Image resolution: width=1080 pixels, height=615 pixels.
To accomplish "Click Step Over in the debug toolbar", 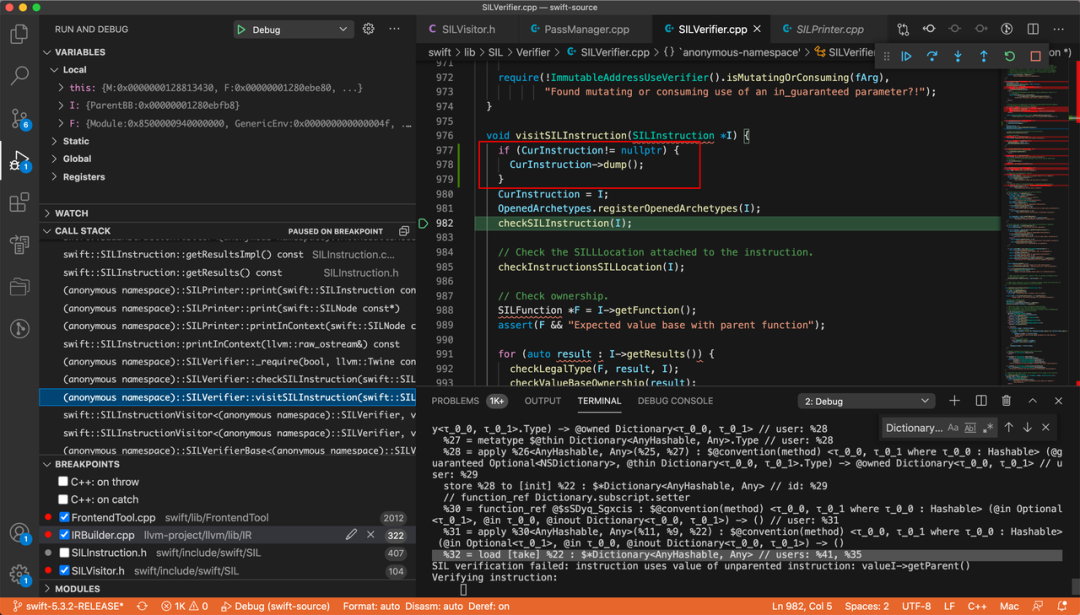I will (x=932, y=56).
